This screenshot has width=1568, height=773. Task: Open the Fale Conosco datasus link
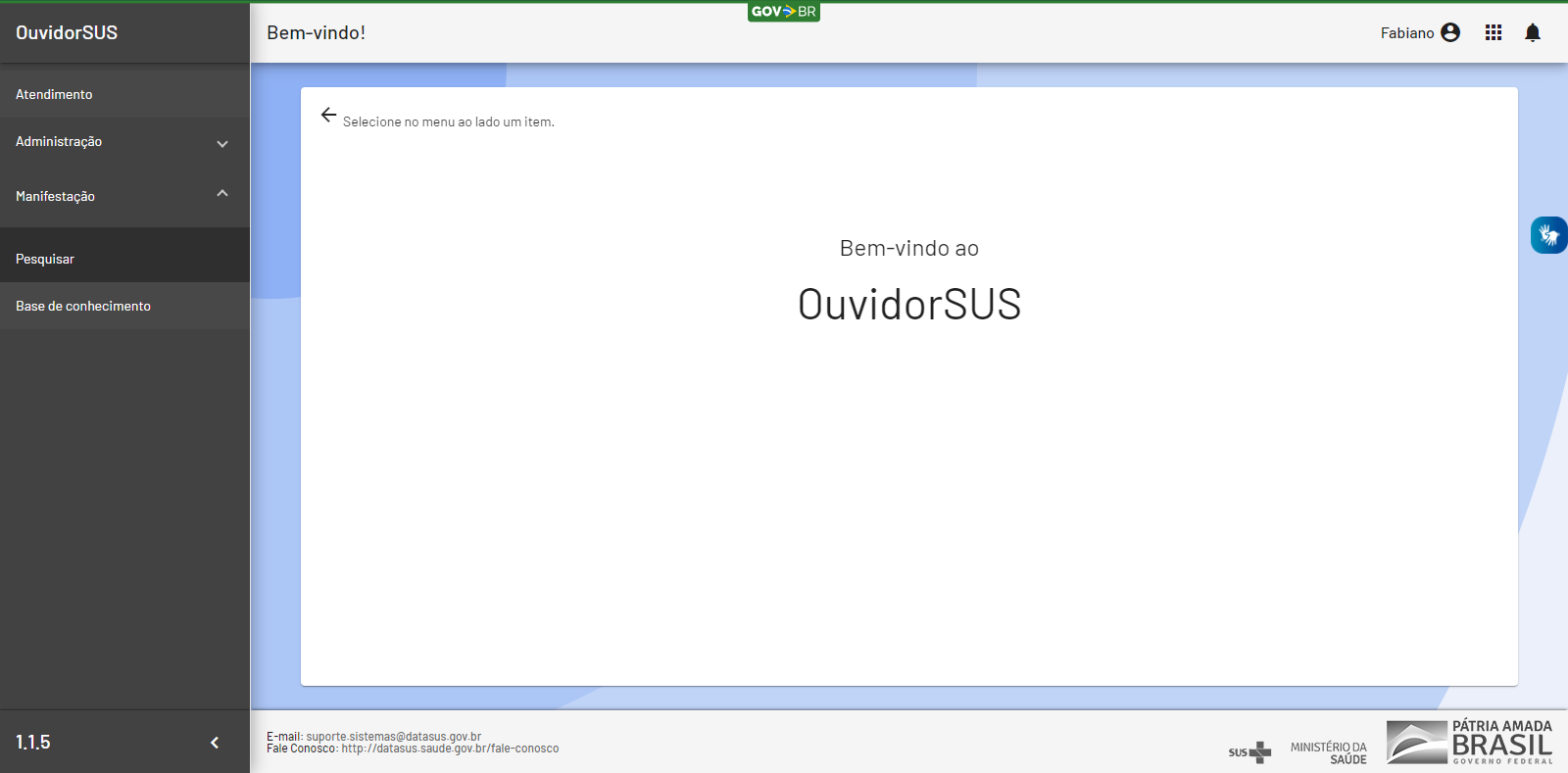click(x=450, y=749)
